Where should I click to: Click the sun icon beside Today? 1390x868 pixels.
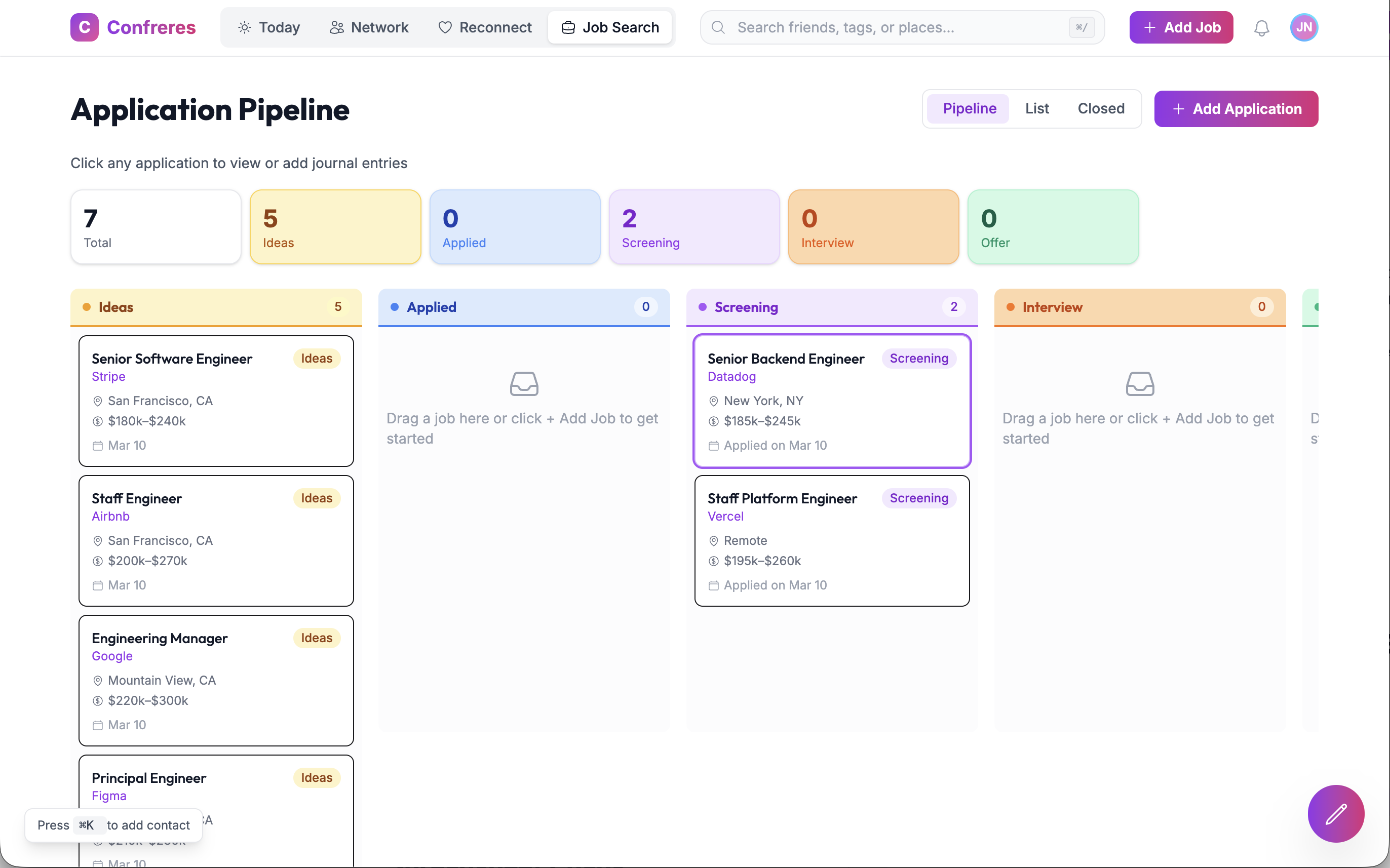coord(244,27)
